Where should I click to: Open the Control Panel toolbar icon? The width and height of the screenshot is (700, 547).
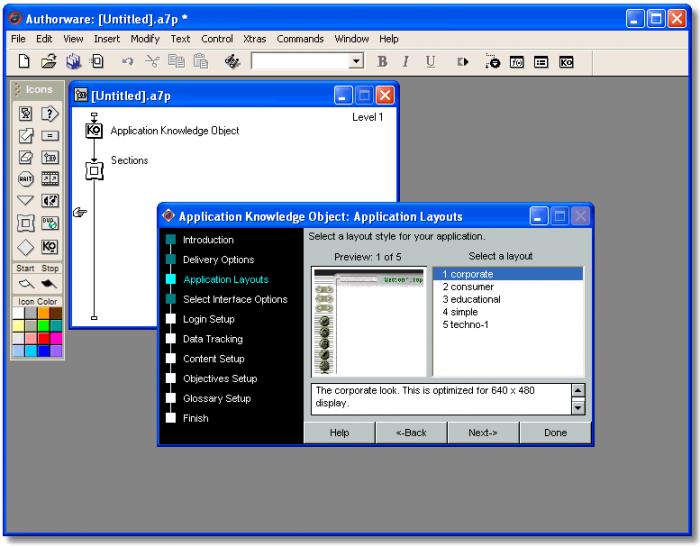point(493,62)
